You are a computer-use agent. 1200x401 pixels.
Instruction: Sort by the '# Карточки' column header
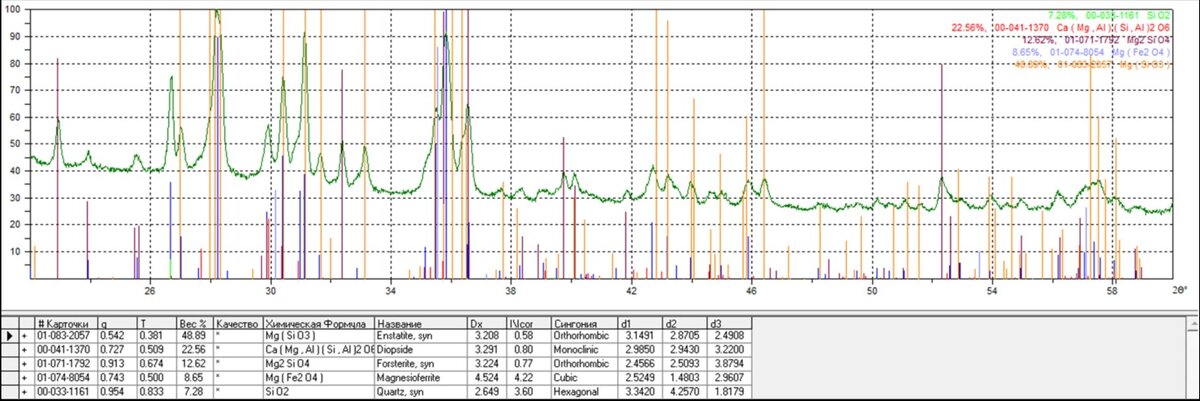(66, 325)
